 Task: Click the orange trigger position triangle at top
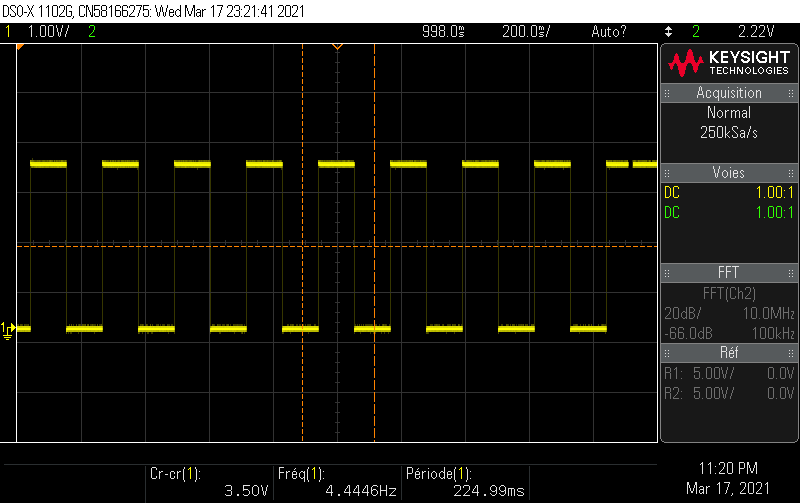(337, 47)
